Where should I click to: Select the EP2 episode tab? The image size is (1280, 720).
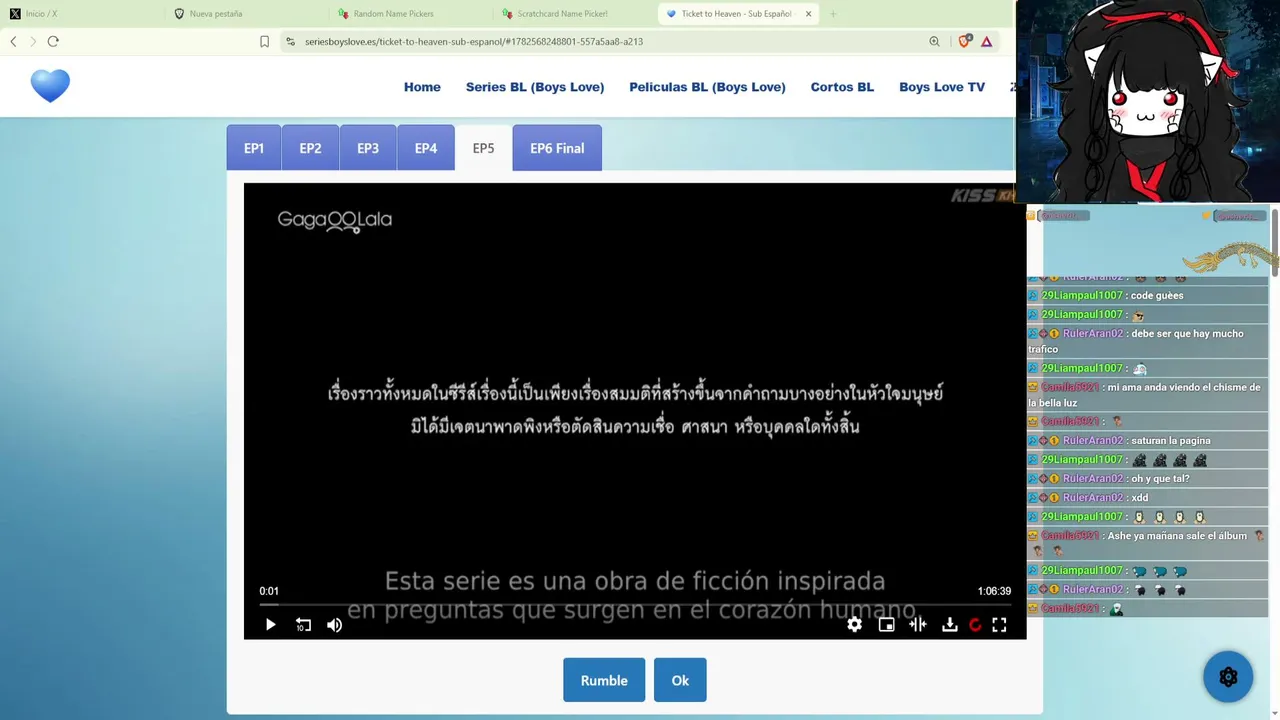pos(310,148)
